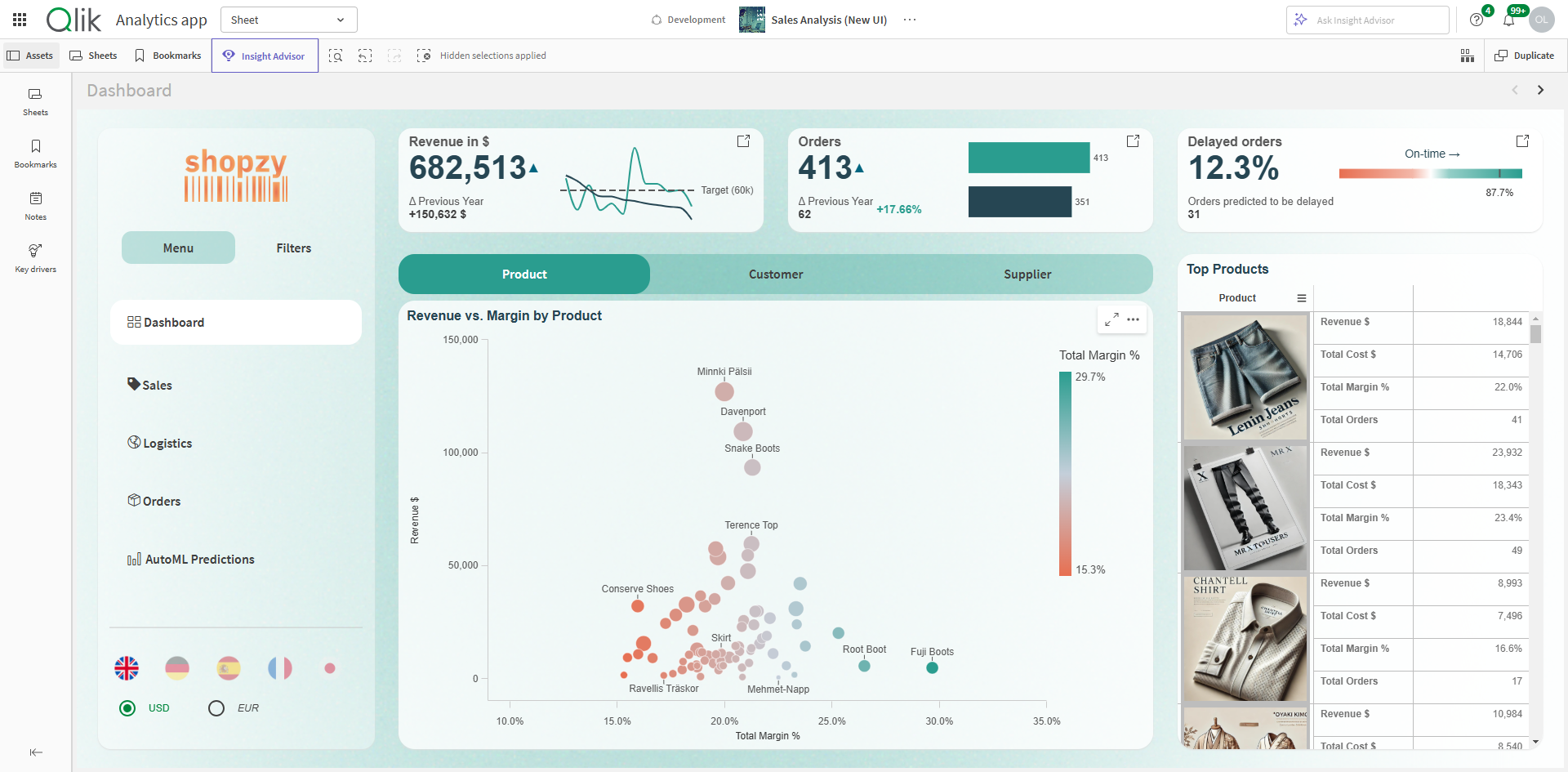Select the French flag language
This screenshot has height=772, width=1568.
[280, 668]
